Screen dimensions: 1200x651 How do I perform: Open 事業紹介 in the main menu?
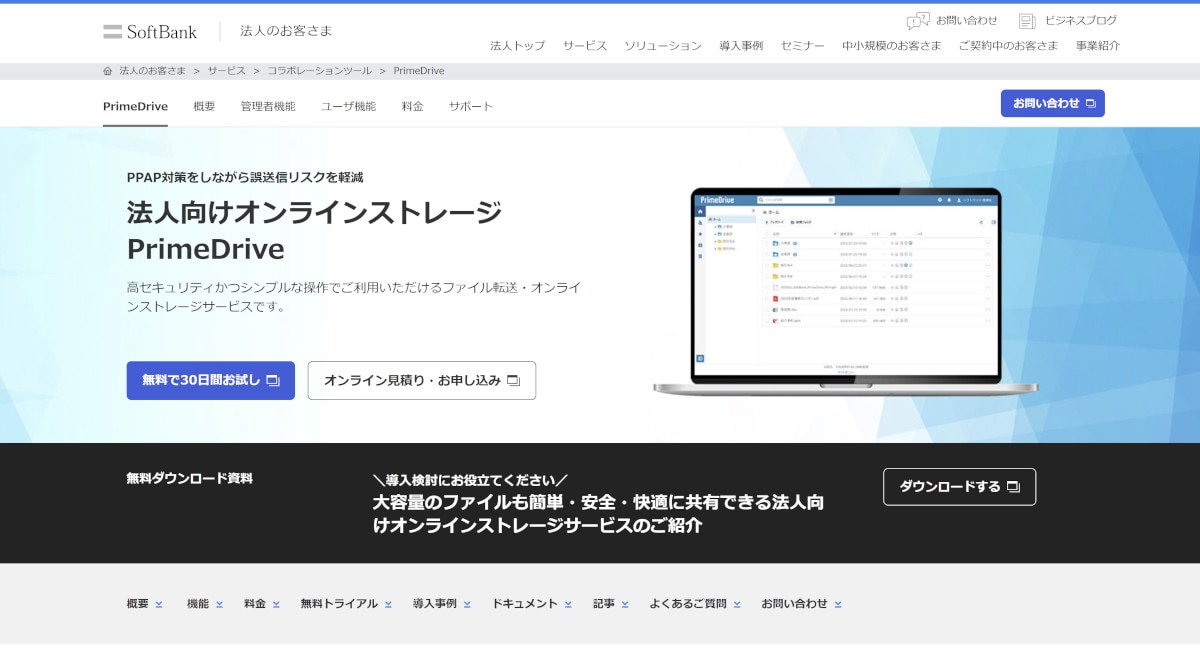[1098, 46]
